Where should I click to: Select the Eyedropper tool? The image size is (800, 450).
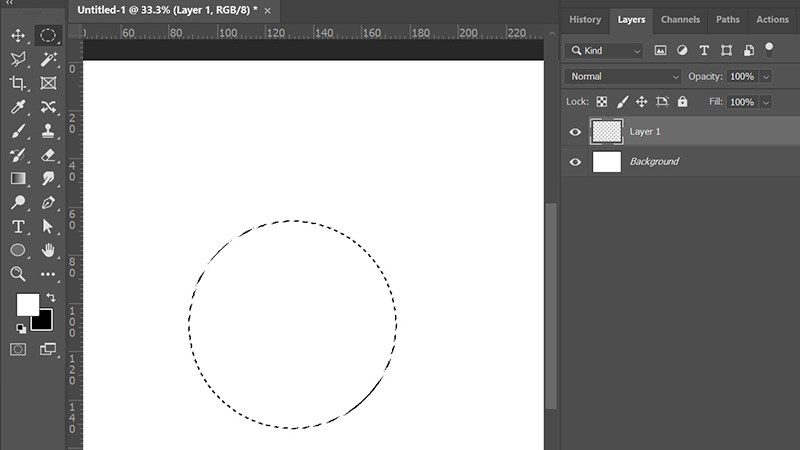point(18,107)
